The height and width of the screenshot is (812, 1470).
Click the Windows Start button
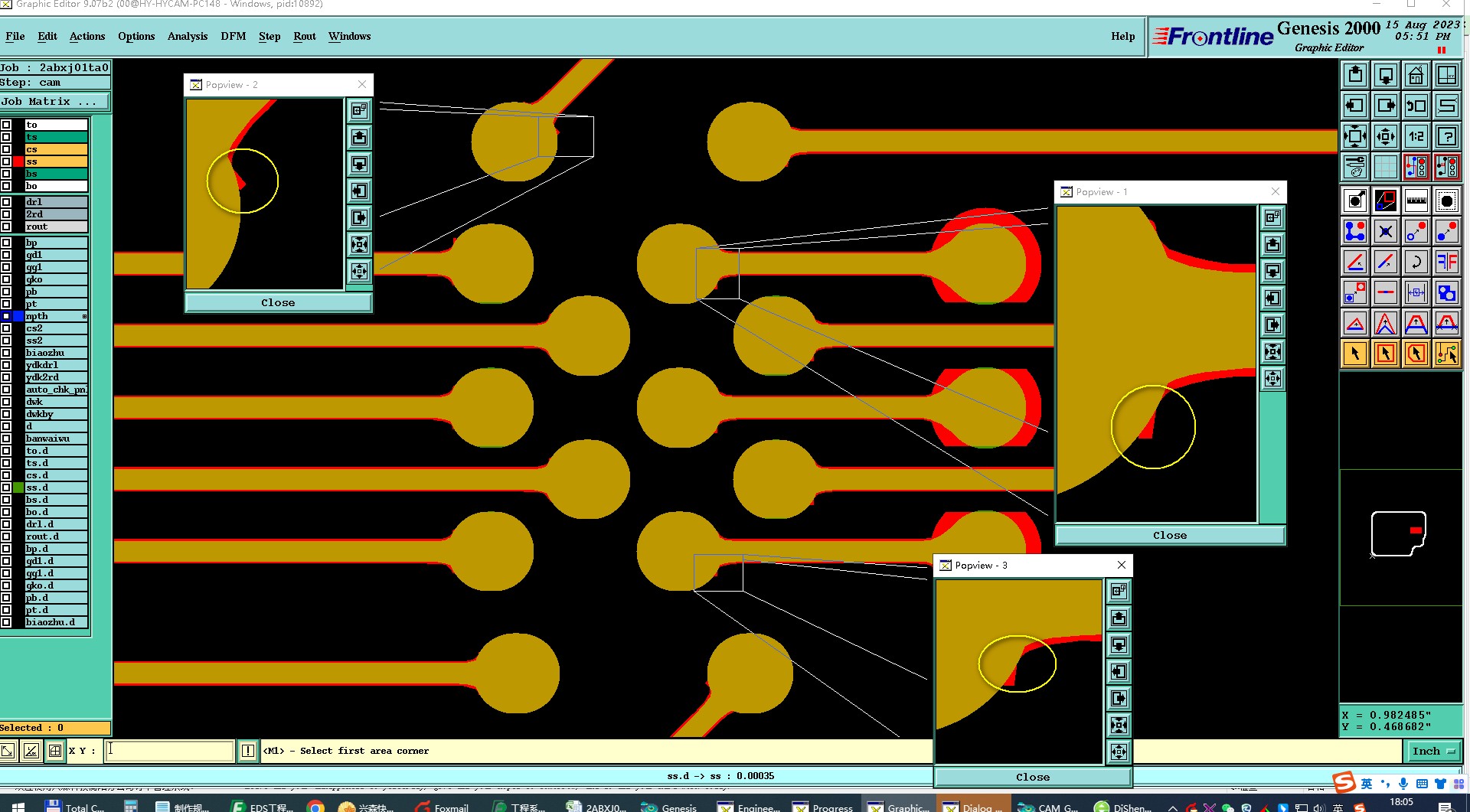(18, 807)
